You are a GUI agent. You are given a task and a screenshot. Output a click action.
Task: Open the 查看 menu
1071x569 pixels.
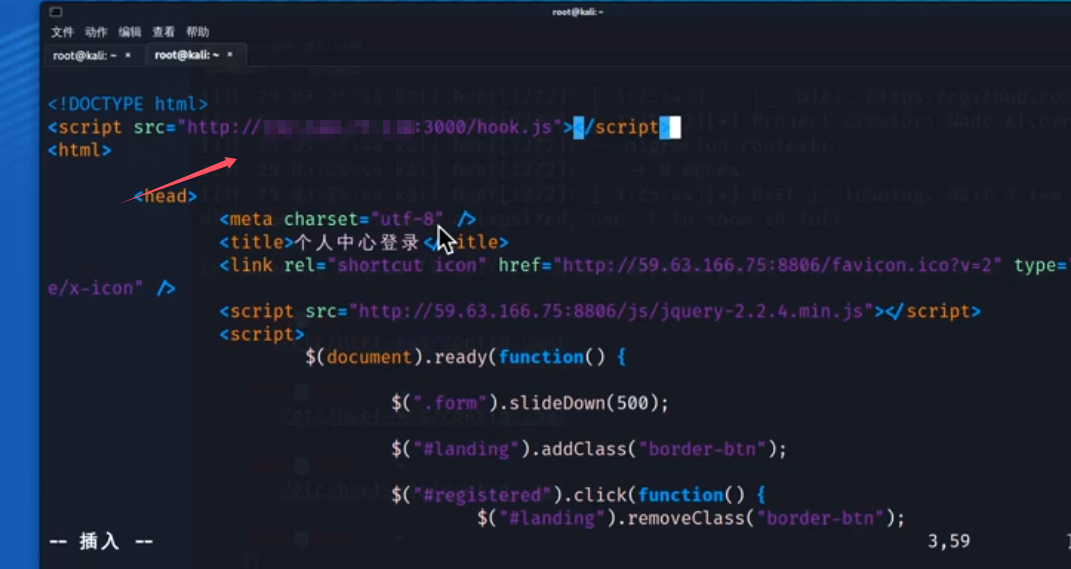click(163, 32)
